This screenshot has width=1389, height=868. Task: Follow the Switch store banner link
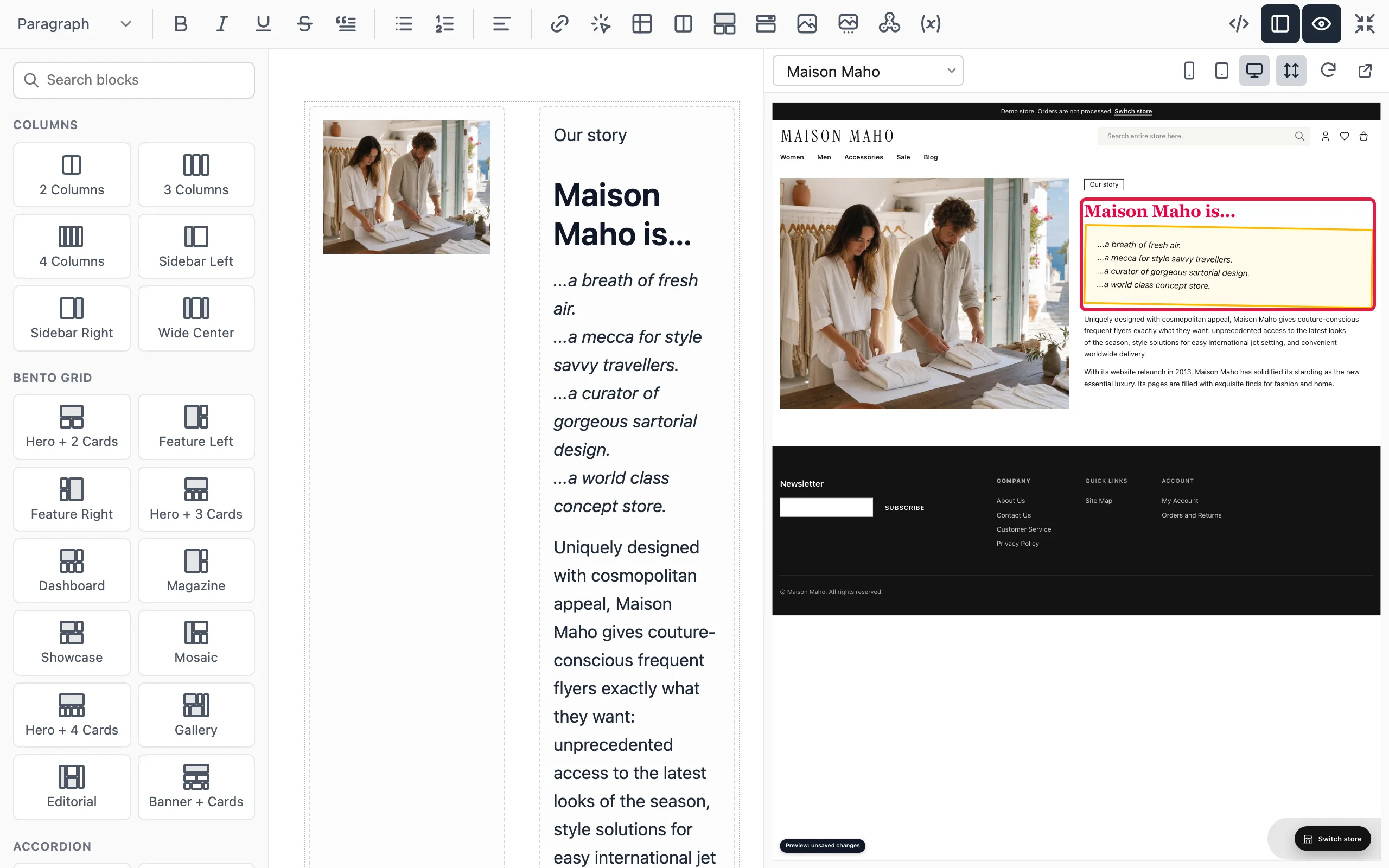1132,111
